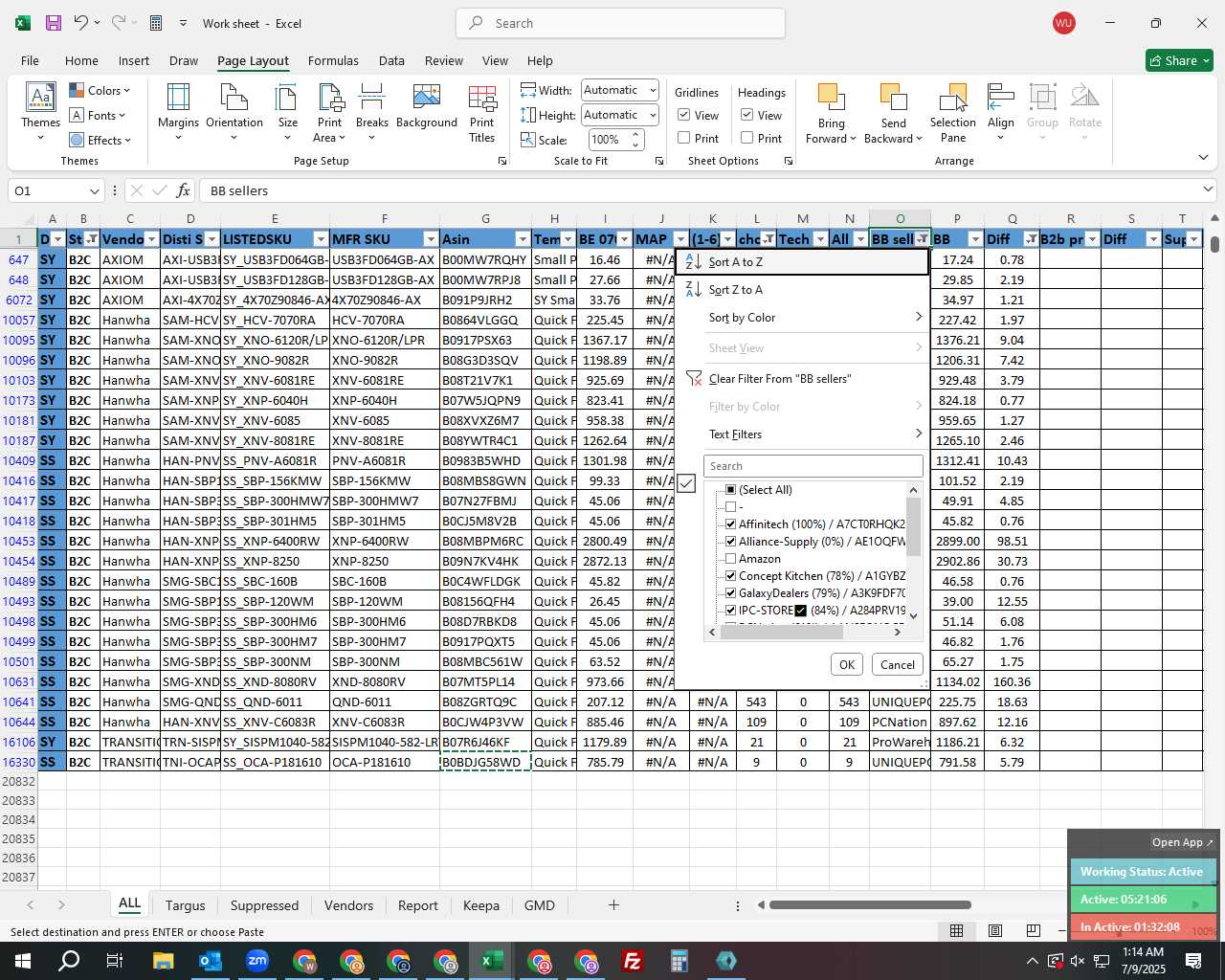Click the filter Search input field

[x=813, y=466]
